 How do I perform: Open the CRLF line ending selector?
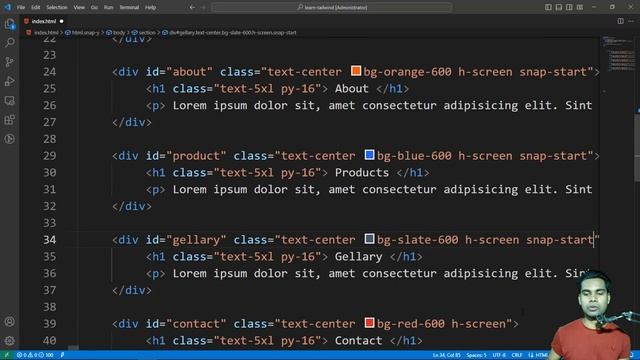click(x=517, y=355)
